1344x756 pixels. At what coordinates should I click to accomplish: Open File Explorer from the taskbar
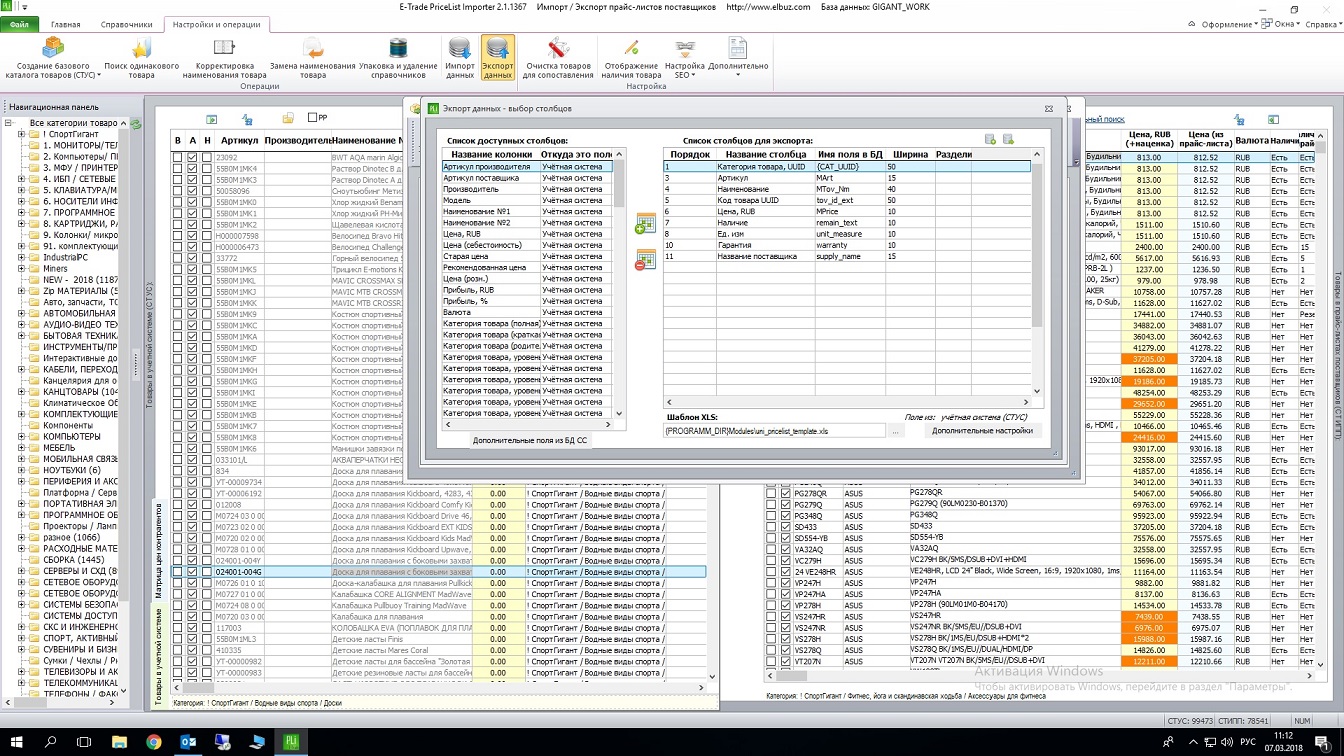[x=120, y=742]
